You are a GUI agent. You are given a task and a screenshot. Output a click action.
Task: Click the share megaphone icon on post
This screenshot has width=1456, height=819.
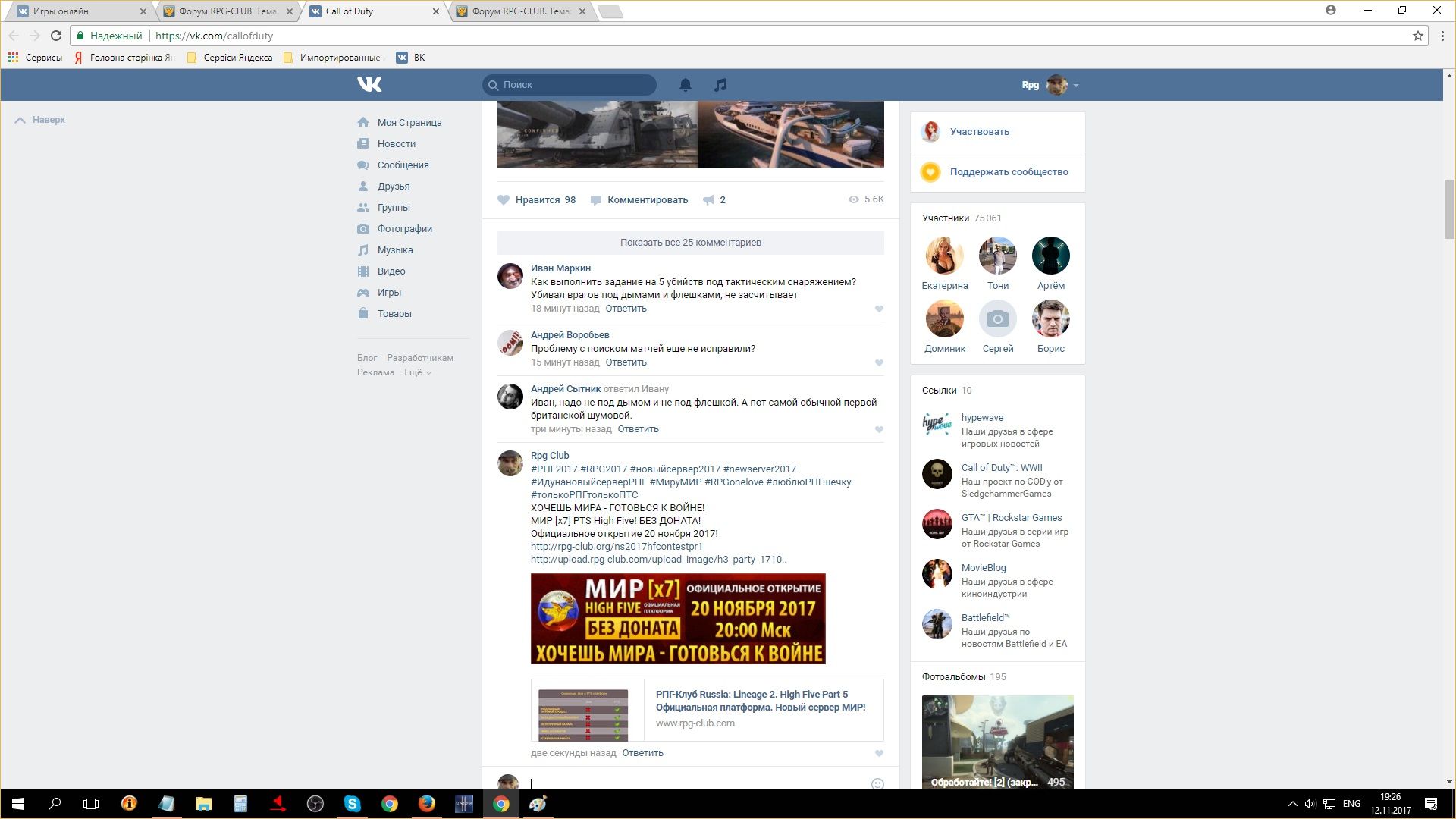[x=708, y=200]
